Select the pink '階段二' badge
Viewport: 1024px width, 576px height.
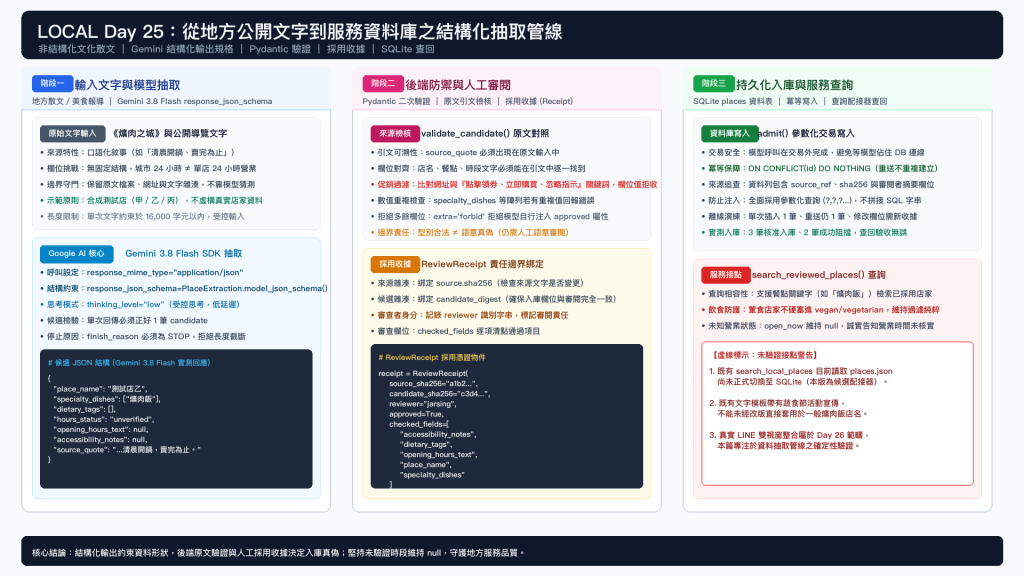(383, 84)
